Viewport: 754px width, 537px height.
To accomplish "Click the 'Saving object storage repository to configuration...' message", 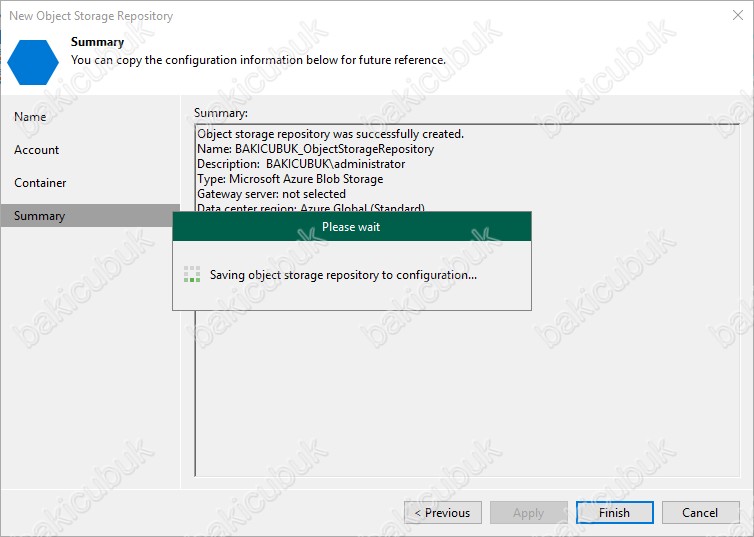I will click(x=343, y=275).
